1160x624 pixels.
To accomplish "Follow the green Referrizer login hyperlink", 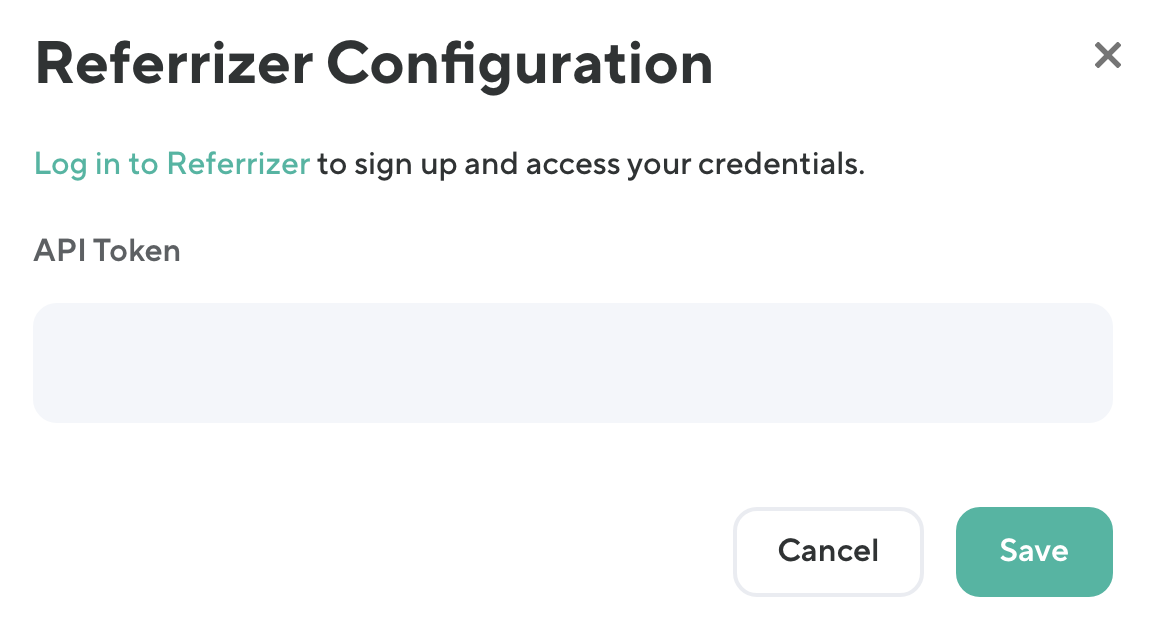I will pyautogui.click(x=172, y=164).
